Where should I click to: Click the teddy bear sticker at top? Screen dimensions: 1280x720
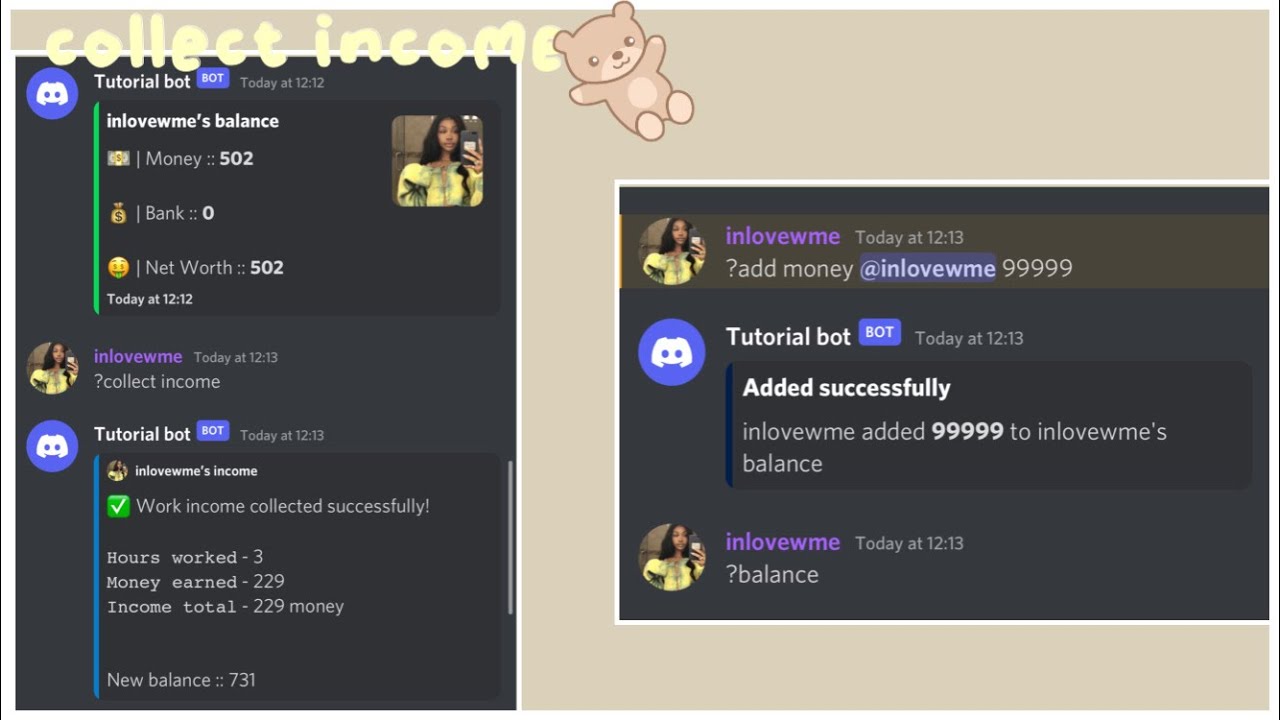tap(624, 69)
